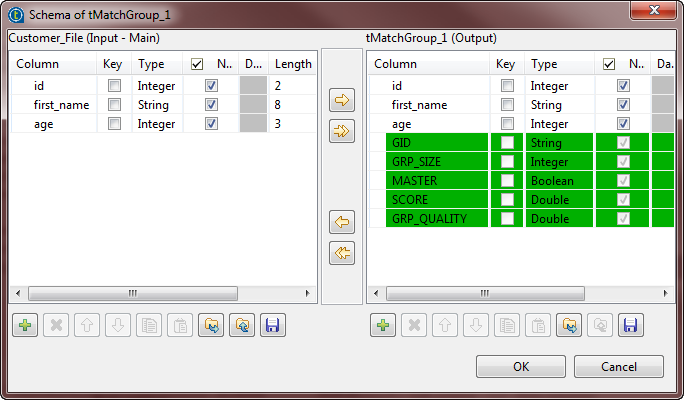Copy selected columns to input with left arrow

[x=342, y=222]
